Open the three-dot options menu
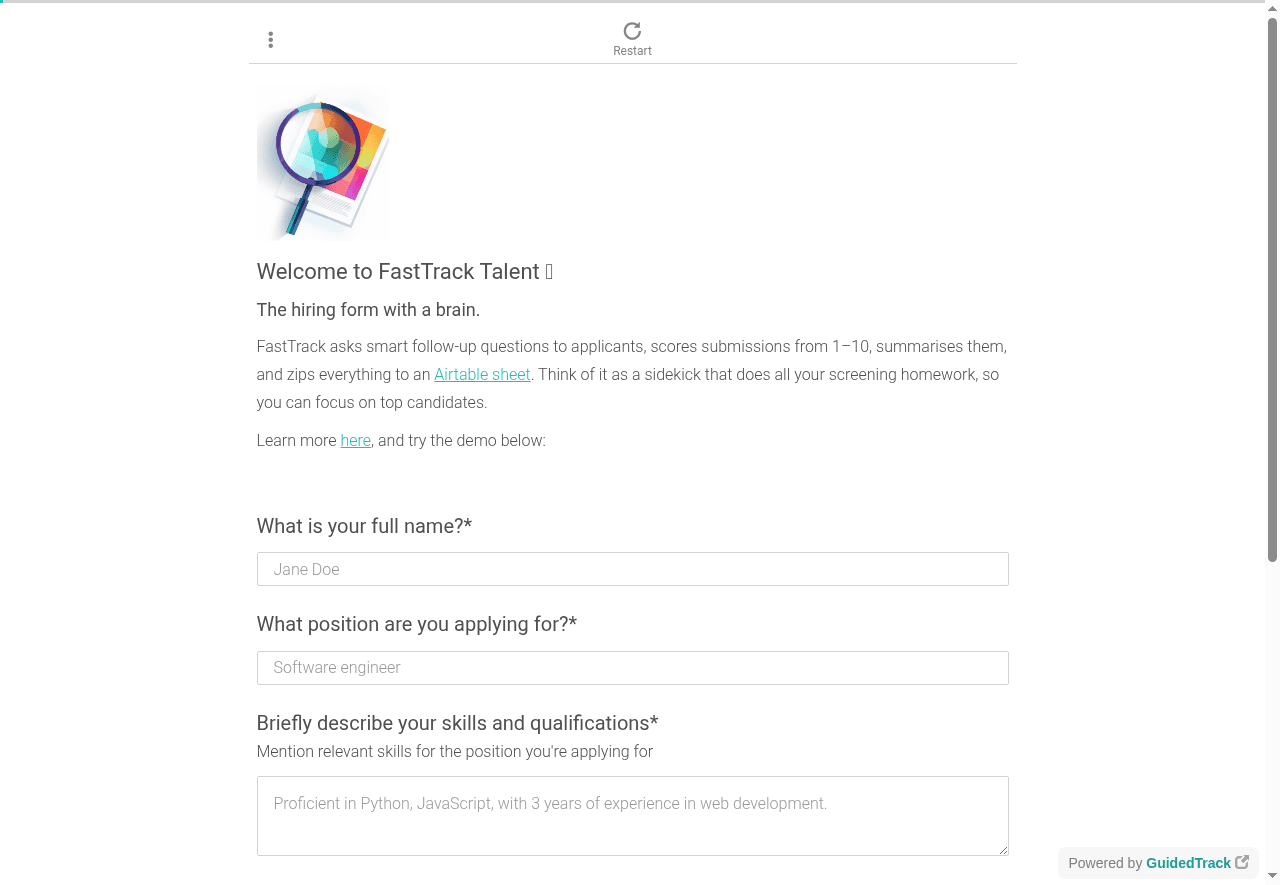This screenshot has height=885, width=1280. pos(270,40)
